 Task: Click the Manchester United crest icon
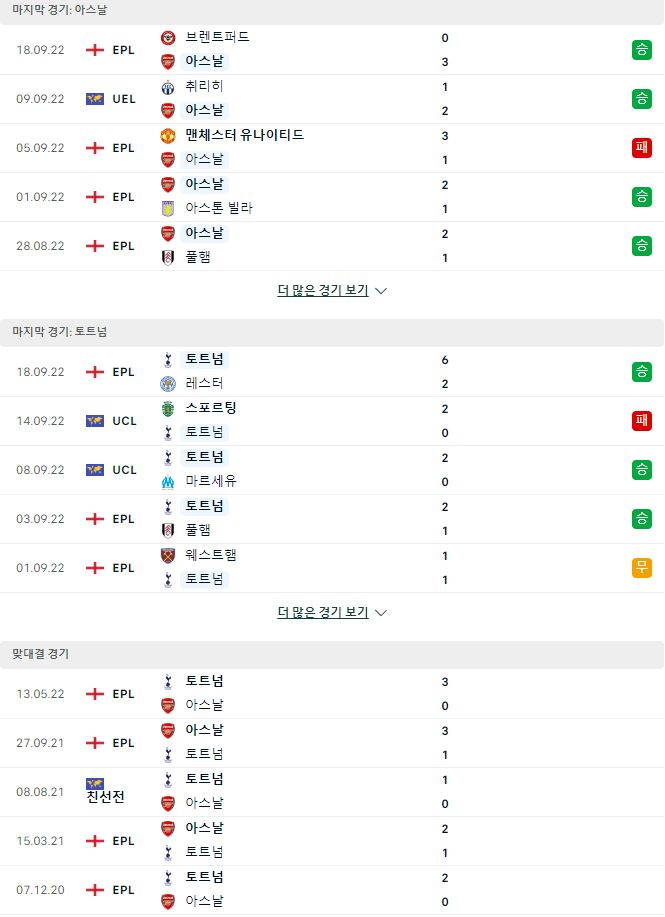coord(168,136)
